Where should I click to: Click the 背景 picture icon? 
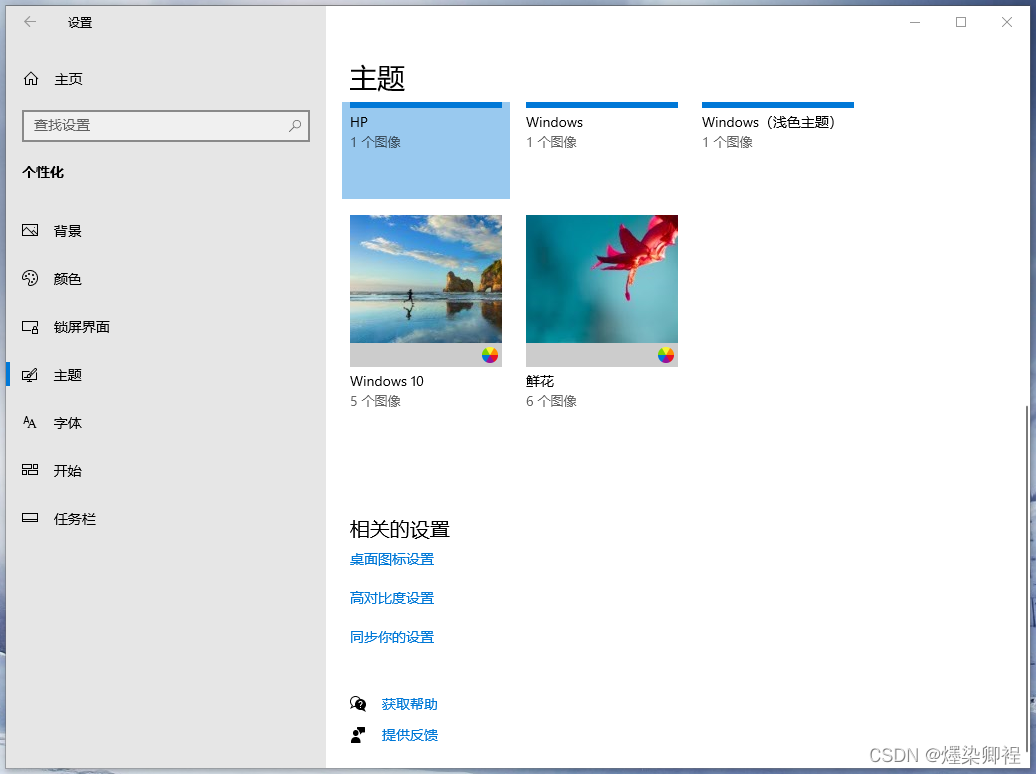pos(30,230)
